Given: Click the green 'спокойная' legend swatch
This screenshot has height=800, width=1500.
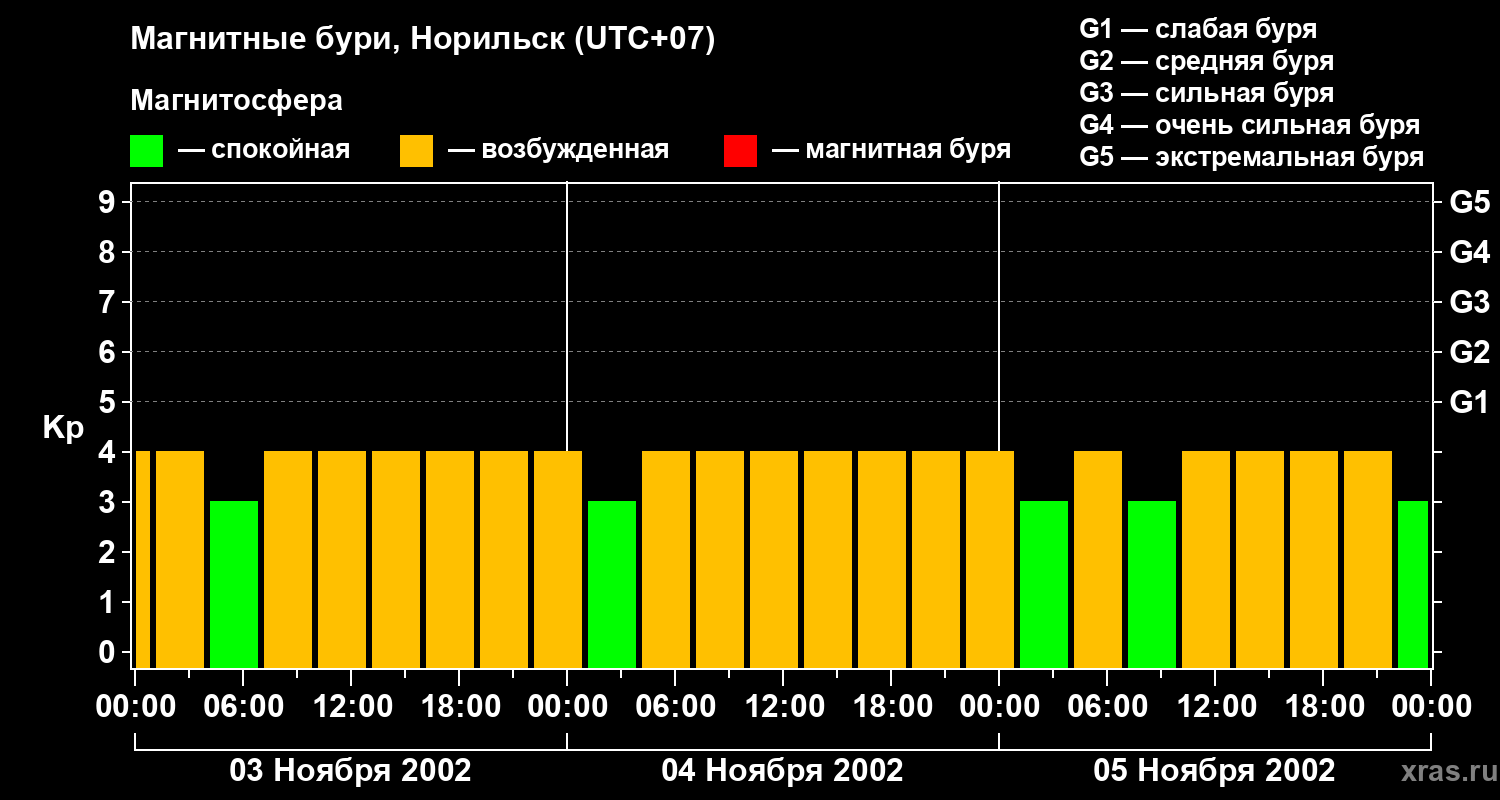Looking at the screenshot, I should [x=146, y=151].
